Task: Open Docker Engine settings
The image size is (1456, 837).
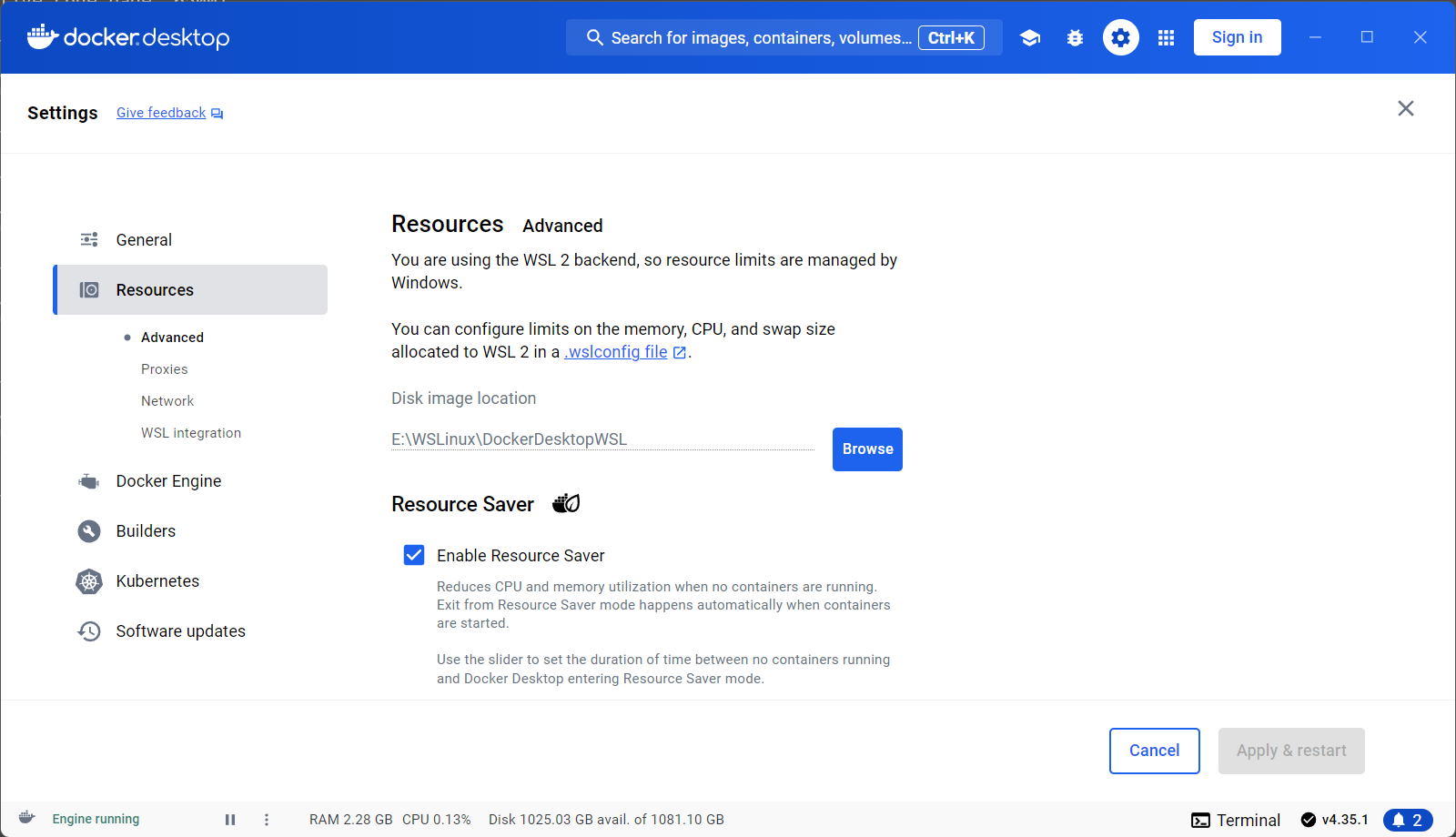Action: (190, 481)
